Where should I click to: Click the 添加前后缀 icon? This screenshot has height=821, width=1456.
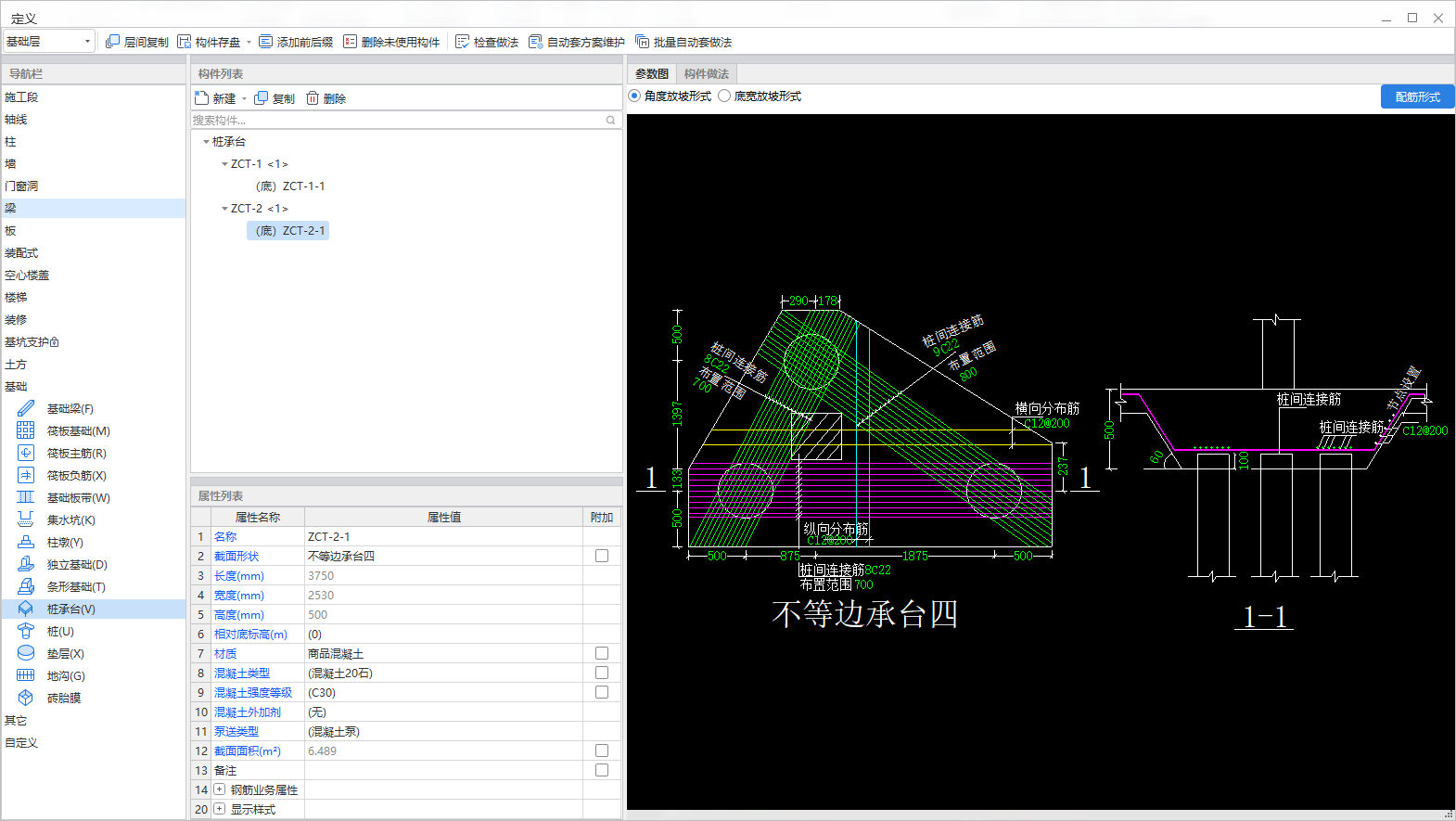265,42
